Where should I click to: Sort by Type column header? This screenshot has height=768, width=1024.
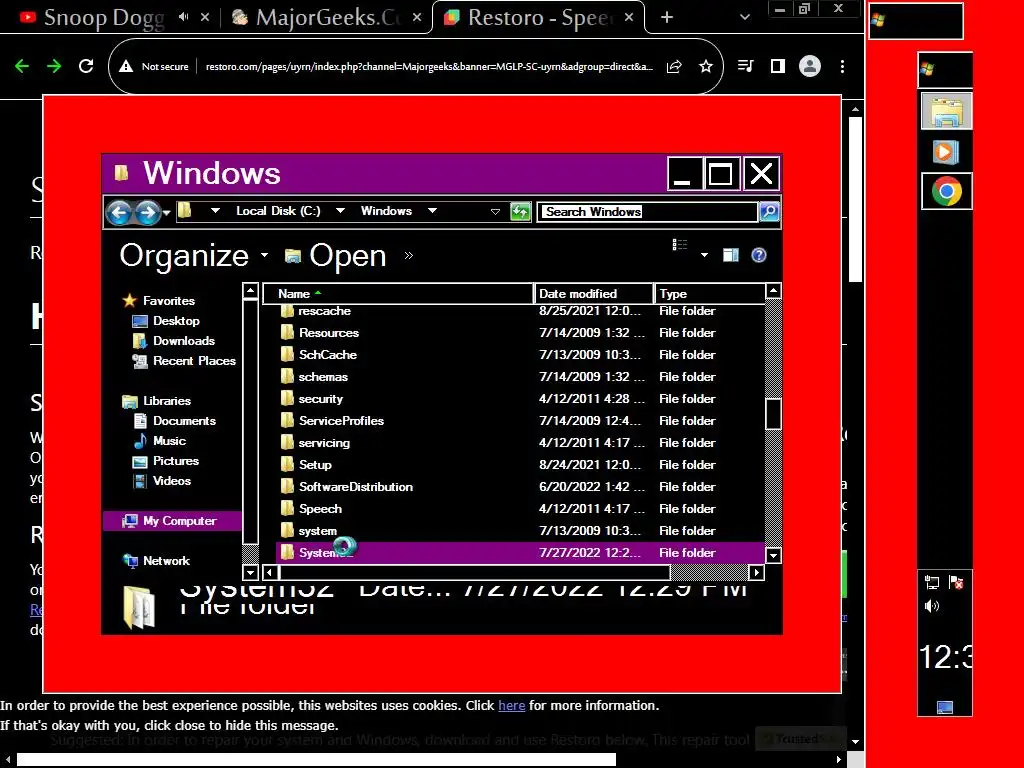tap(710, 294)
